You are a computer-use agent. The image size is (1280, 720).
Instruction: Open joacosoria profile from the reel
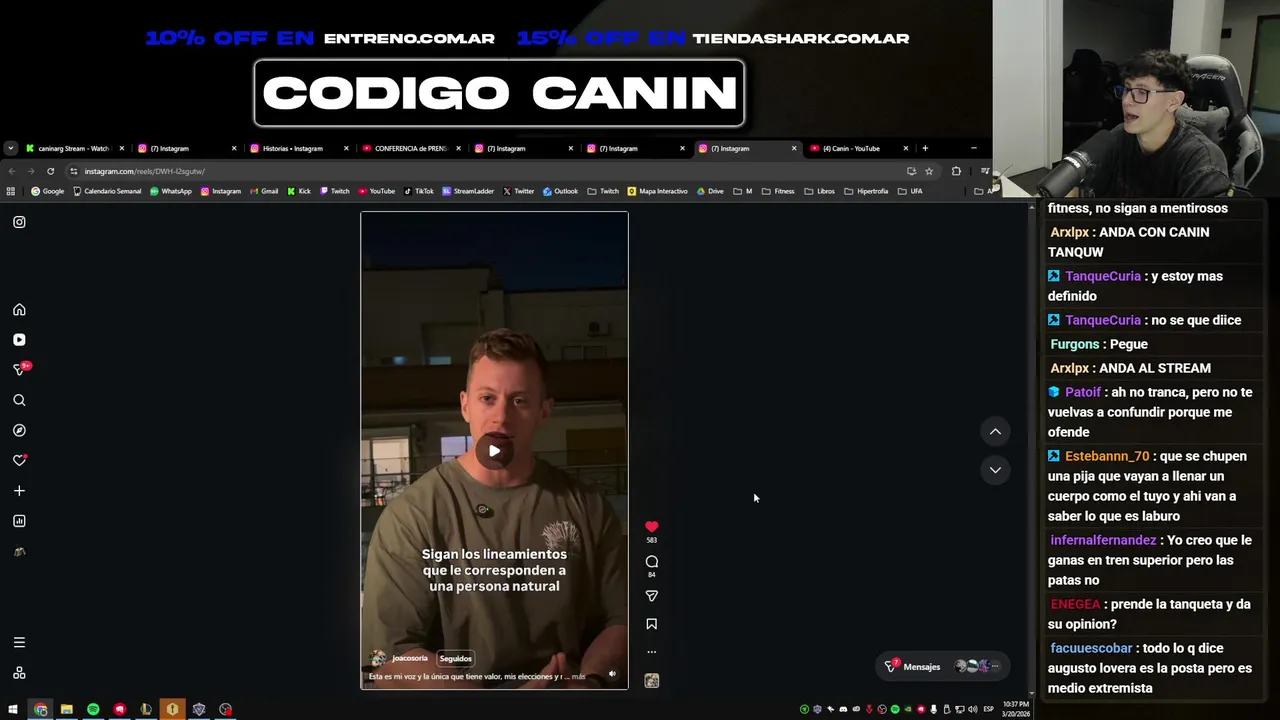(x=410, y=658)
